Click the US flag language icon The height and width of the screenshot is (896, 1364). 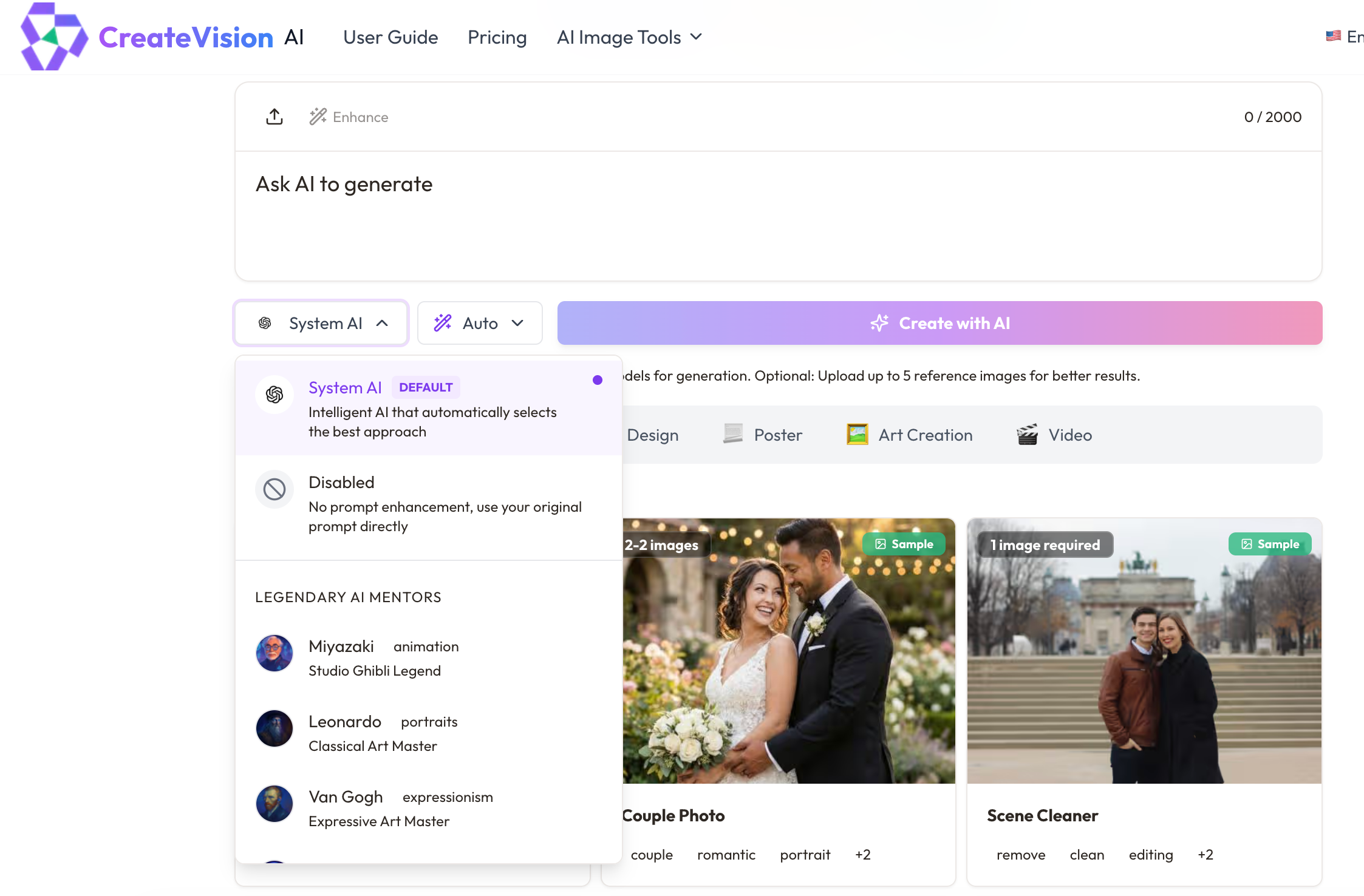[x=1333, y=36]
